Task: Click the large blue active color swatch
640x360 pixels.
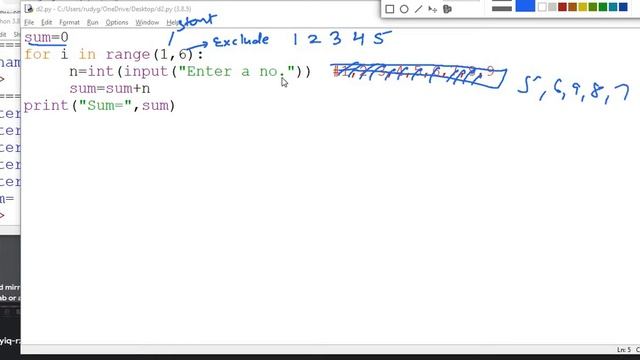Action: click(x=525, y=6)
